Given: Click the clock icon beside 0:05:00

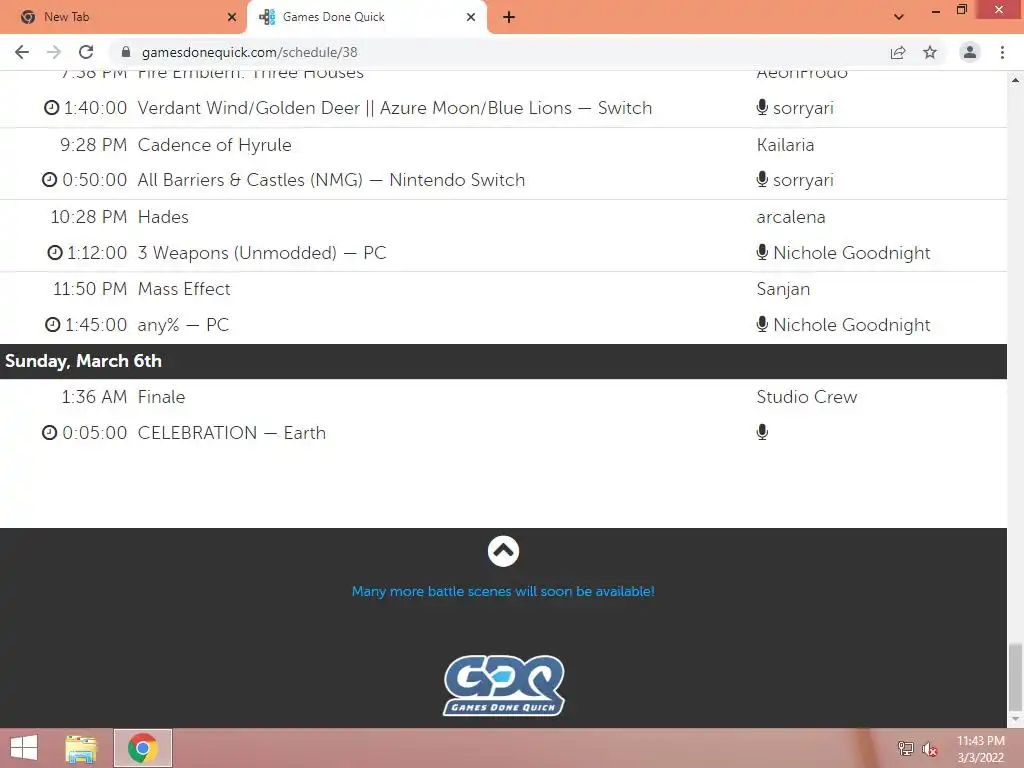Looking at the screenshot, I should coord(50,433).
